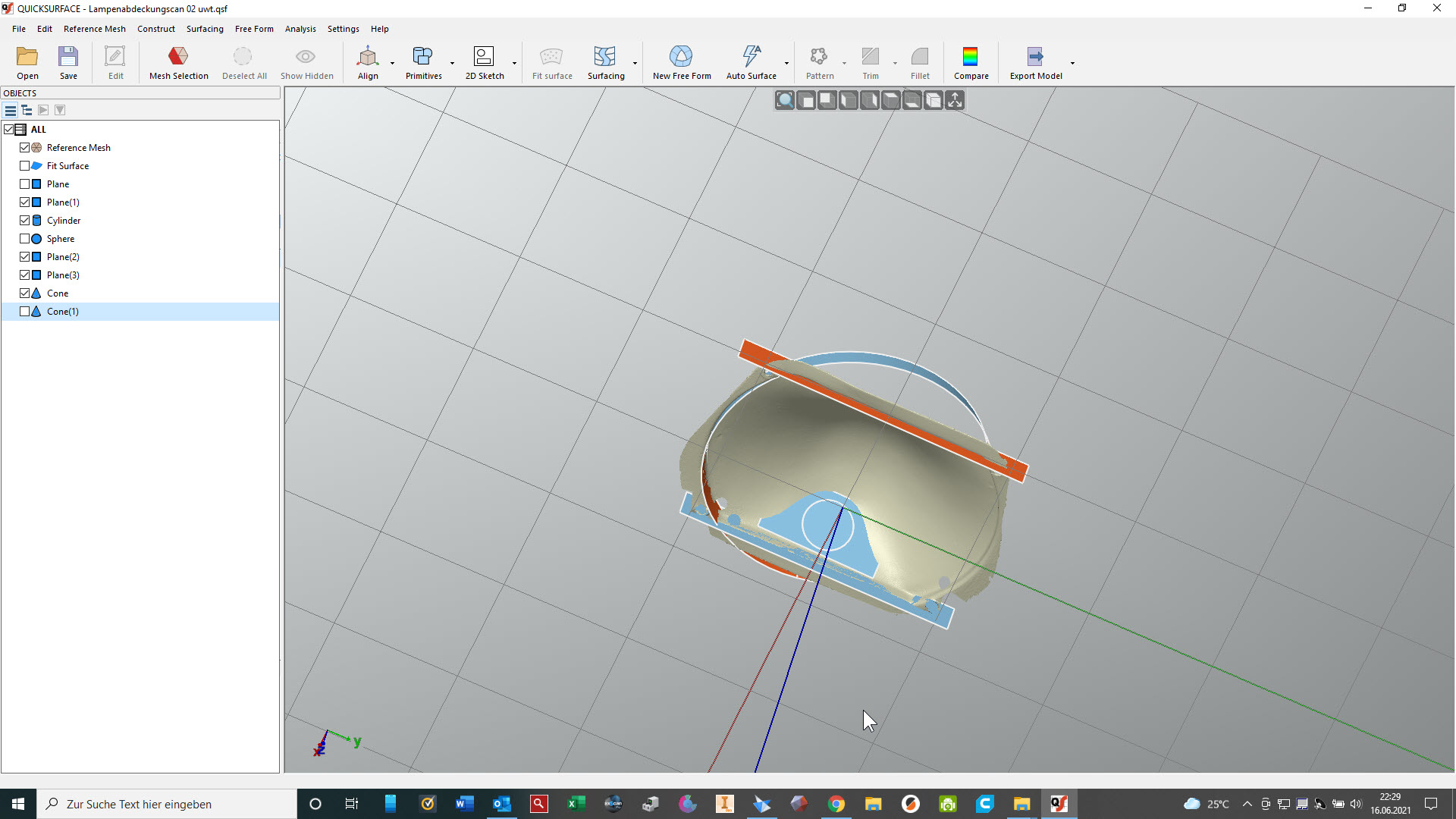Expand the Export Model dropdown arrow

pyautogui.click(x=1072, y=63)
